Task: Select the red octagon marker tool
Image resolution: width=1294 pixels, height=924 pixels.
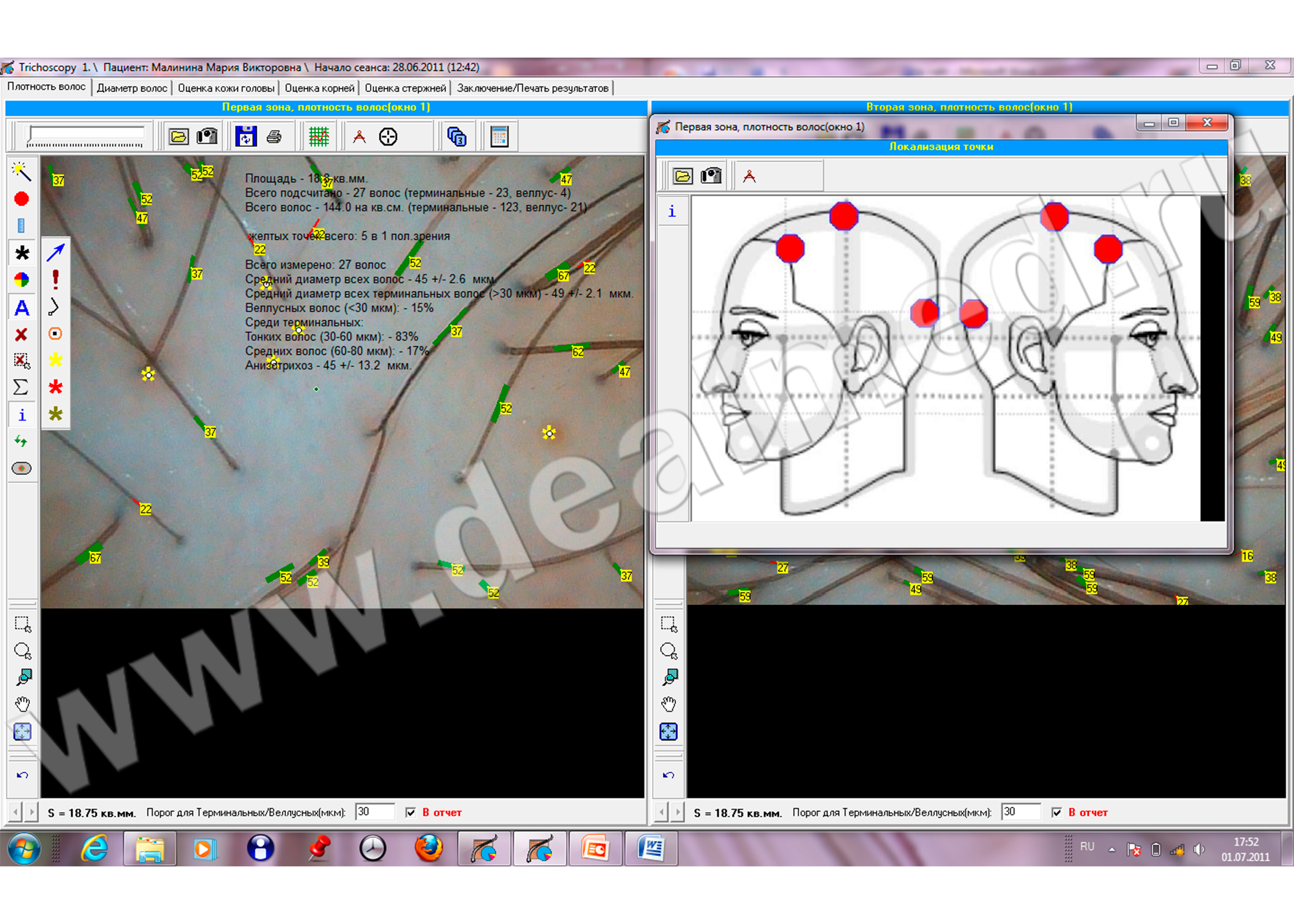Action: (21, 199)
